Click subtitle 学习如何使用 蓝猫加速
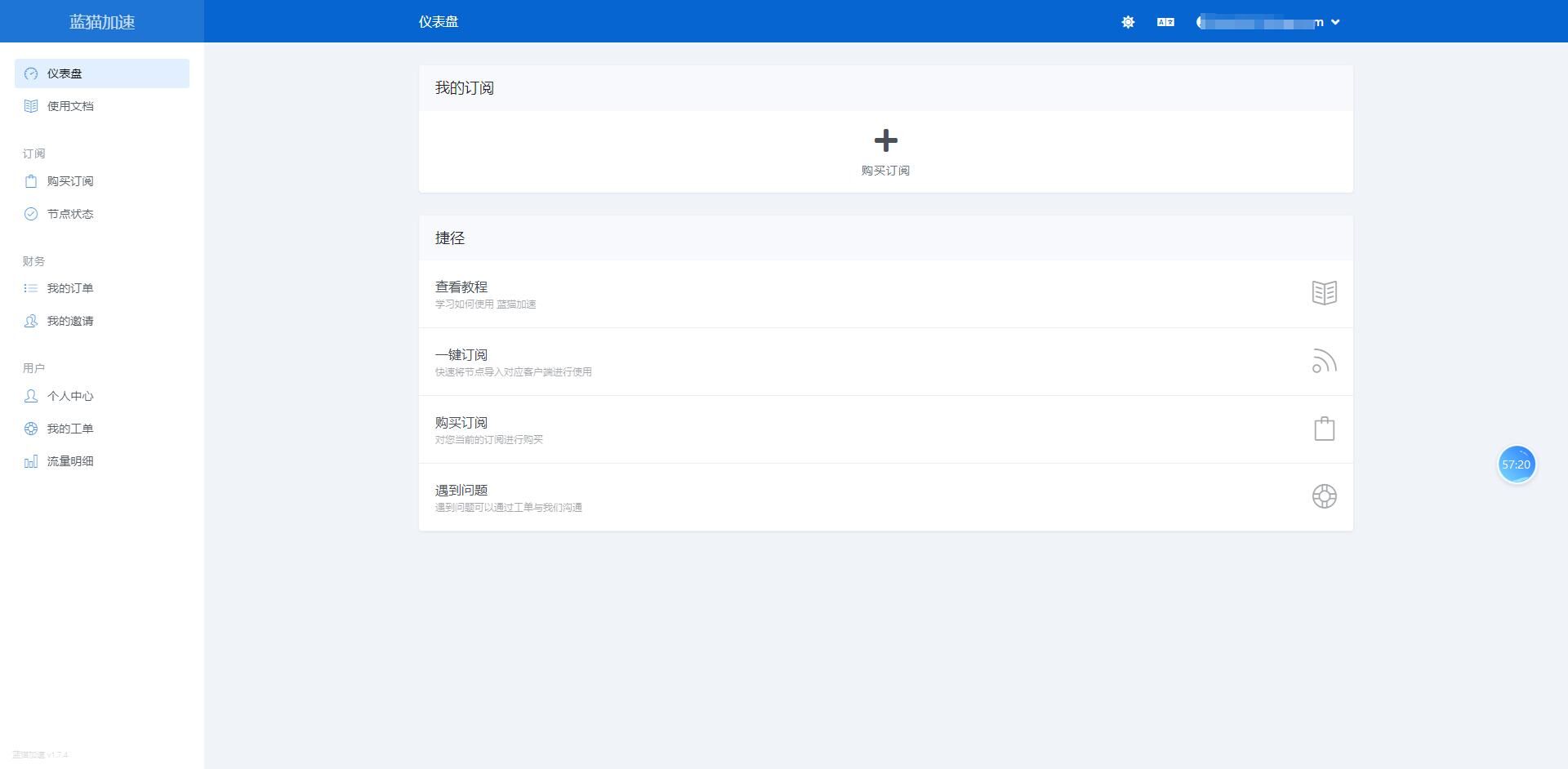The height and width of the screenshot is (769, 1568). [x=485, y=304]
